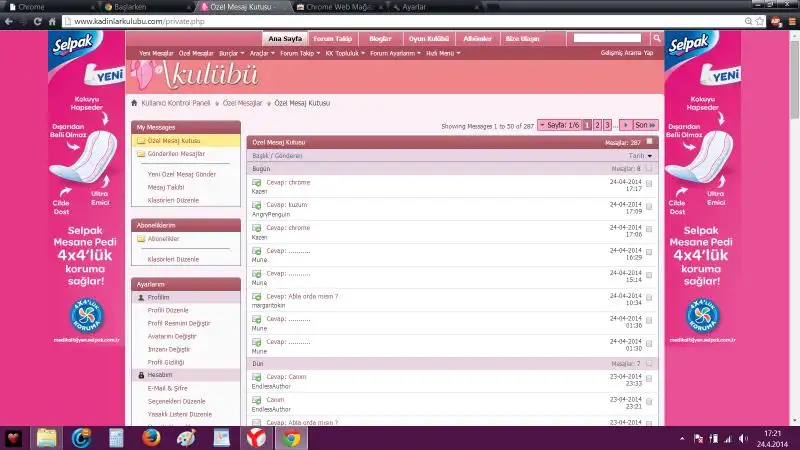Viewport: 800px width, 450px height.
Task: Click the search input field at top right
Action: [606, 38]
